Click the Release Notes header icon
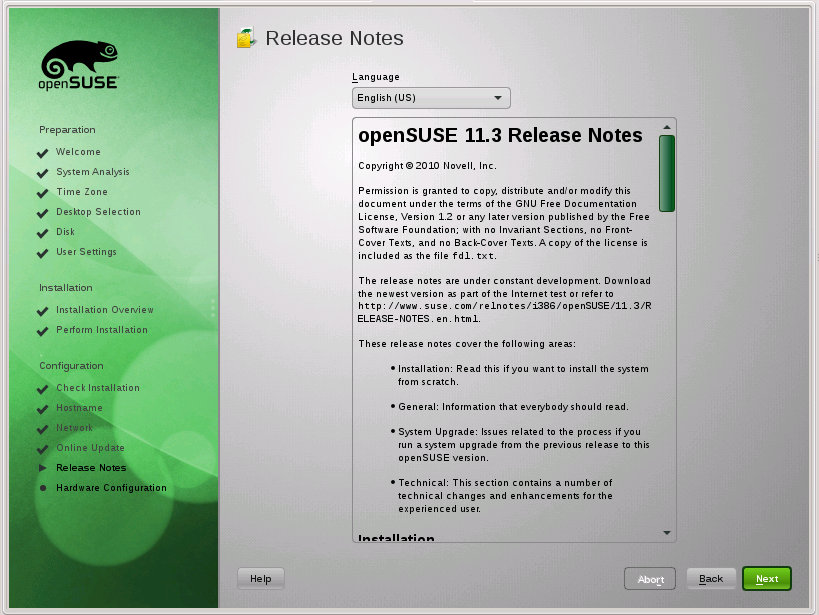819x615 pixels. pos(246,39)
